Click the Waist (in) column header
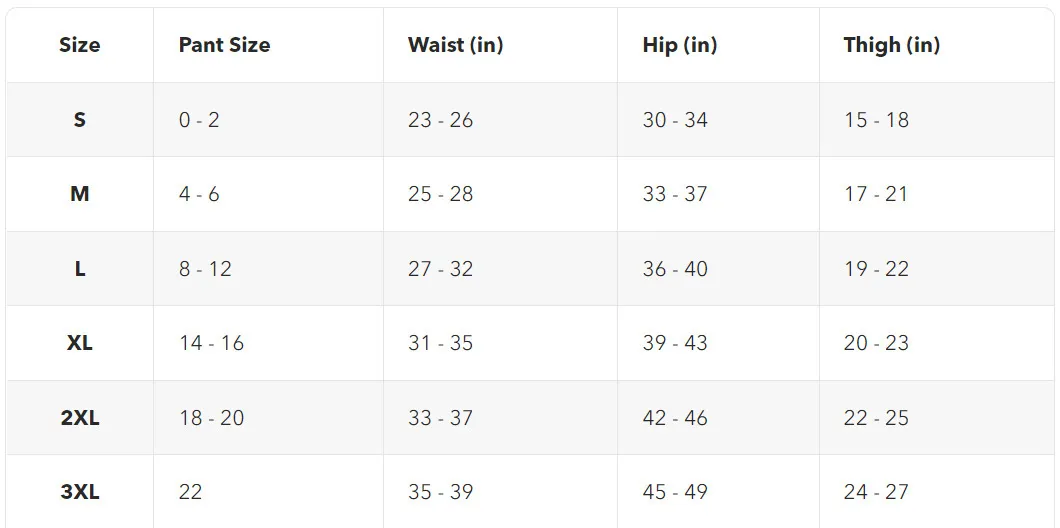 point(456,45)
